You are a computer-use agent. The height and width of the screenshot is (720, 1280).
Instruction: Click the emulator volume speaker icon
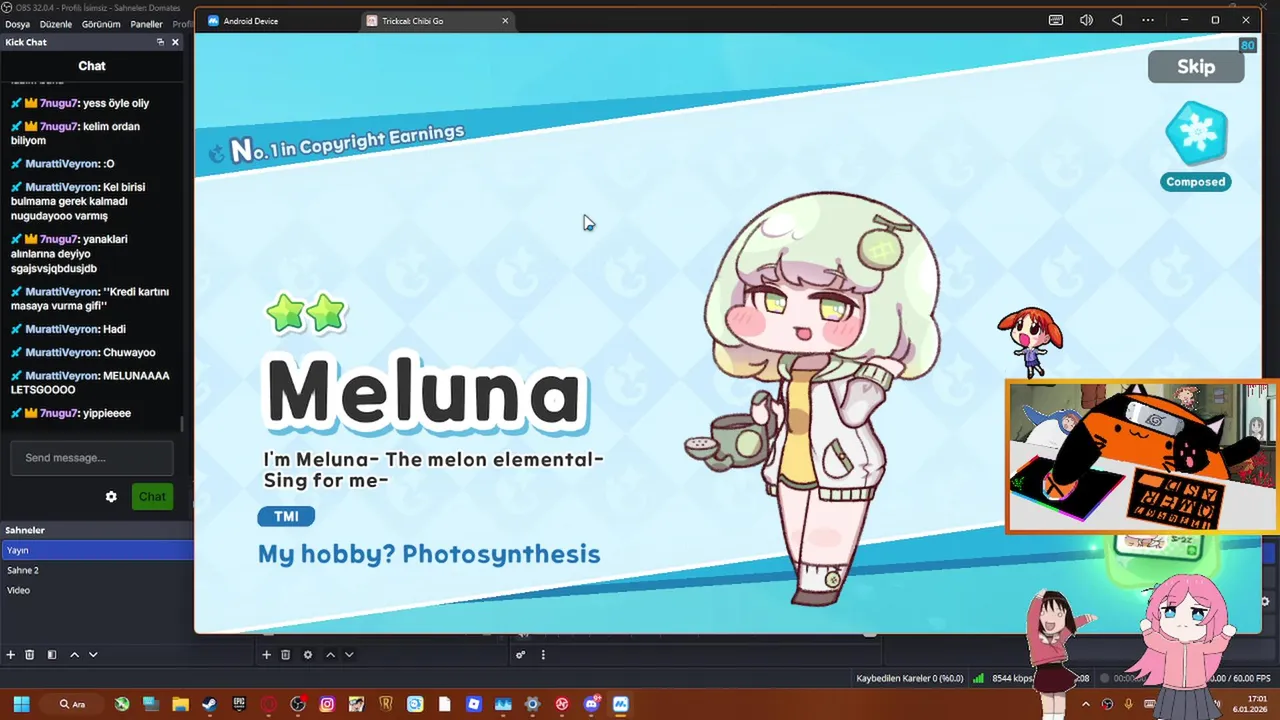tap(1087, 20)
